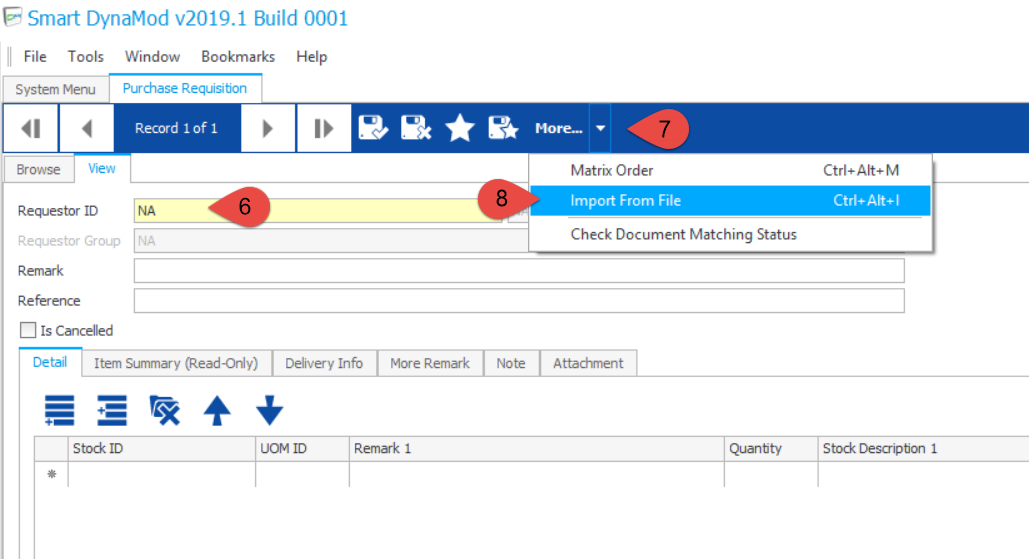Click the add row icon in Detail
The width and height of the screenshot is (1029, 559).
(x=59, y=411)
